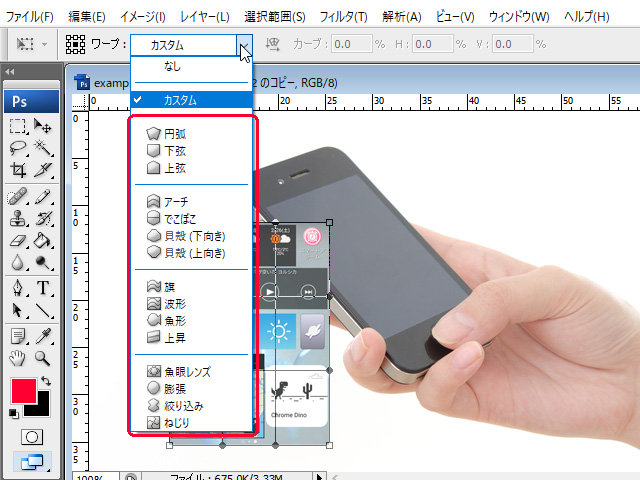Choose カスタム warp option in list
The height and width of the screenshot is (480, 640).
click(x=191, y=100)
